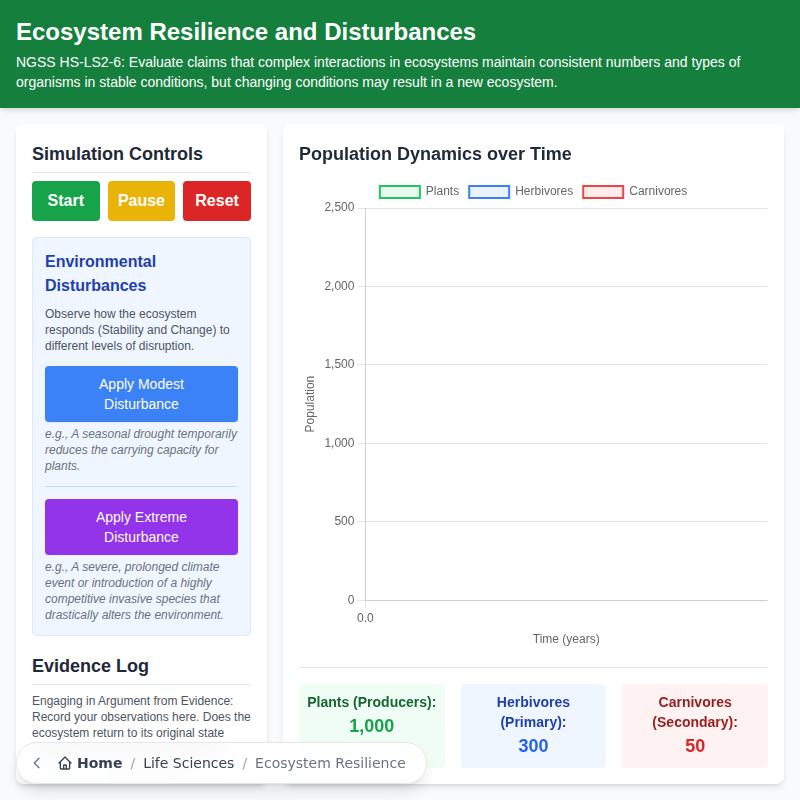Apply Extreme Disturbance to the ecosystem
This screenshot has height=800, width=800.
[x=141, y=527]
